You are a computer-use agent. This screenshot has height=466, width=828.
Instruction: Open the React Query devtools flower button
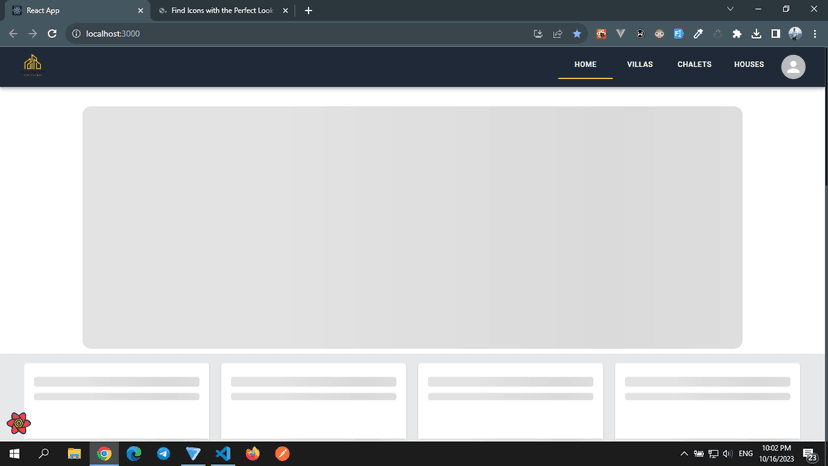pyautogui.click(x=18, y=423)
